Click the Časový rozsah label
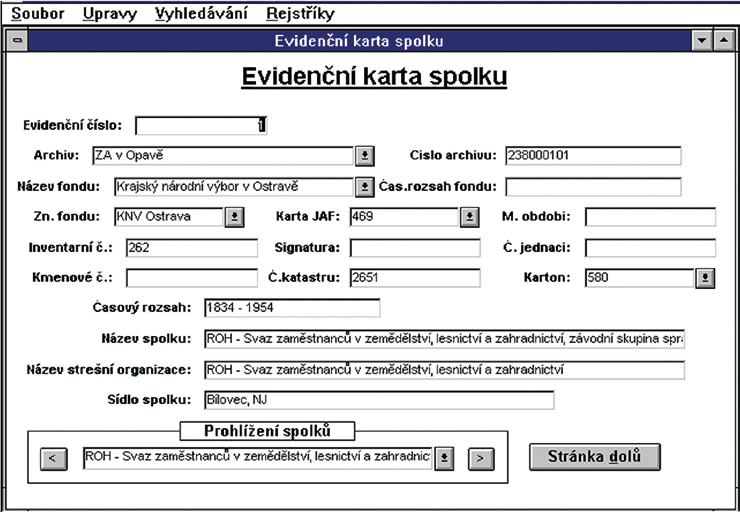740x512 pixels. 142,308
